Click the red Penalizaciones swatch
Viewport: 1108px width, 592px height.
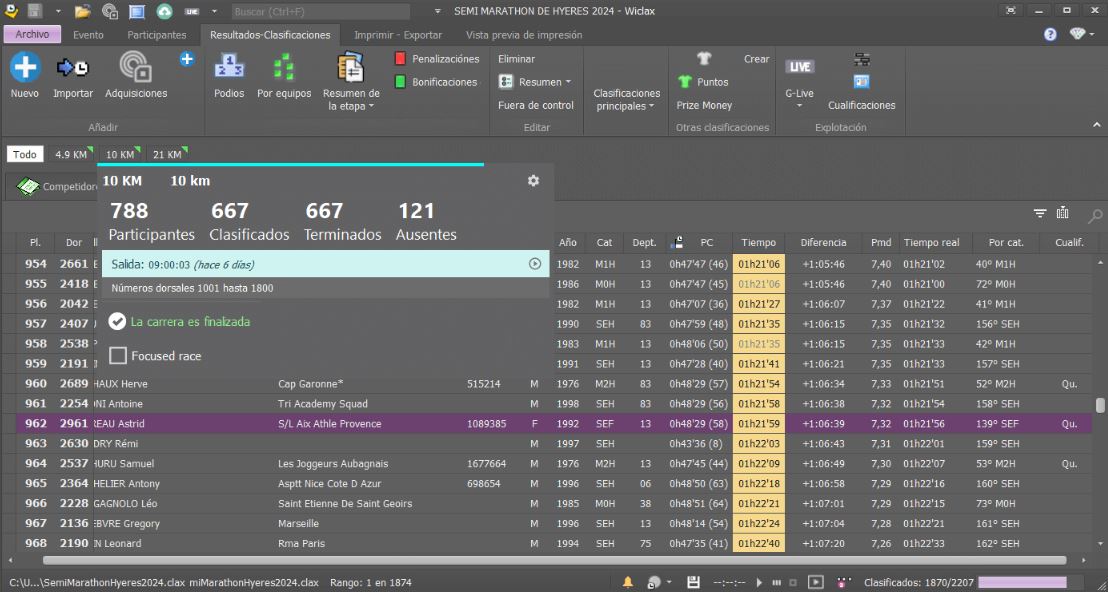point(400,59)
